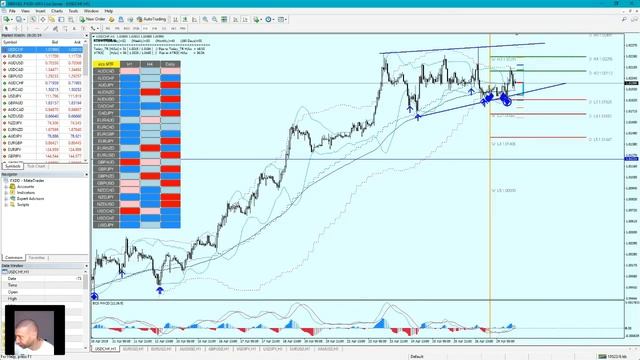Select the Vertical Line drawing tool
The image size is (640, 360).
(x=27, y=29)
